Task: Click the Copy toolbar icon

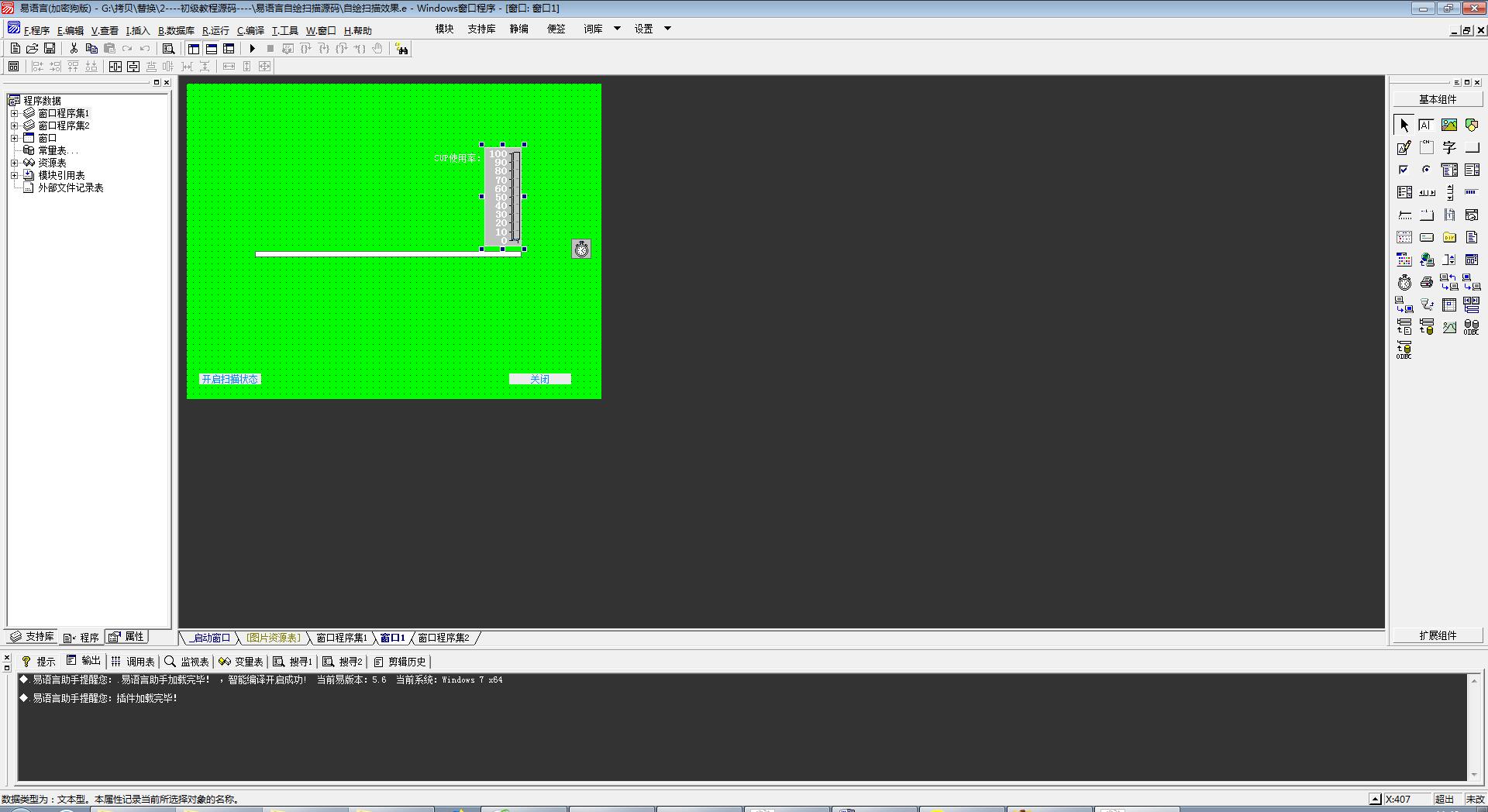Action: pos(91,48)
